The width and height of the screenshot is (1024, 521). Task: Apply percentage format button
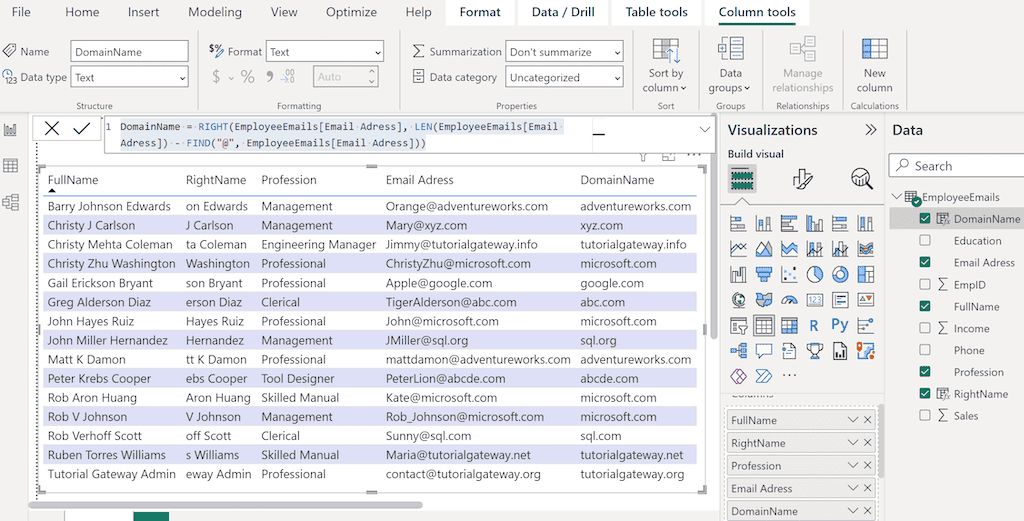pos(248,77)
